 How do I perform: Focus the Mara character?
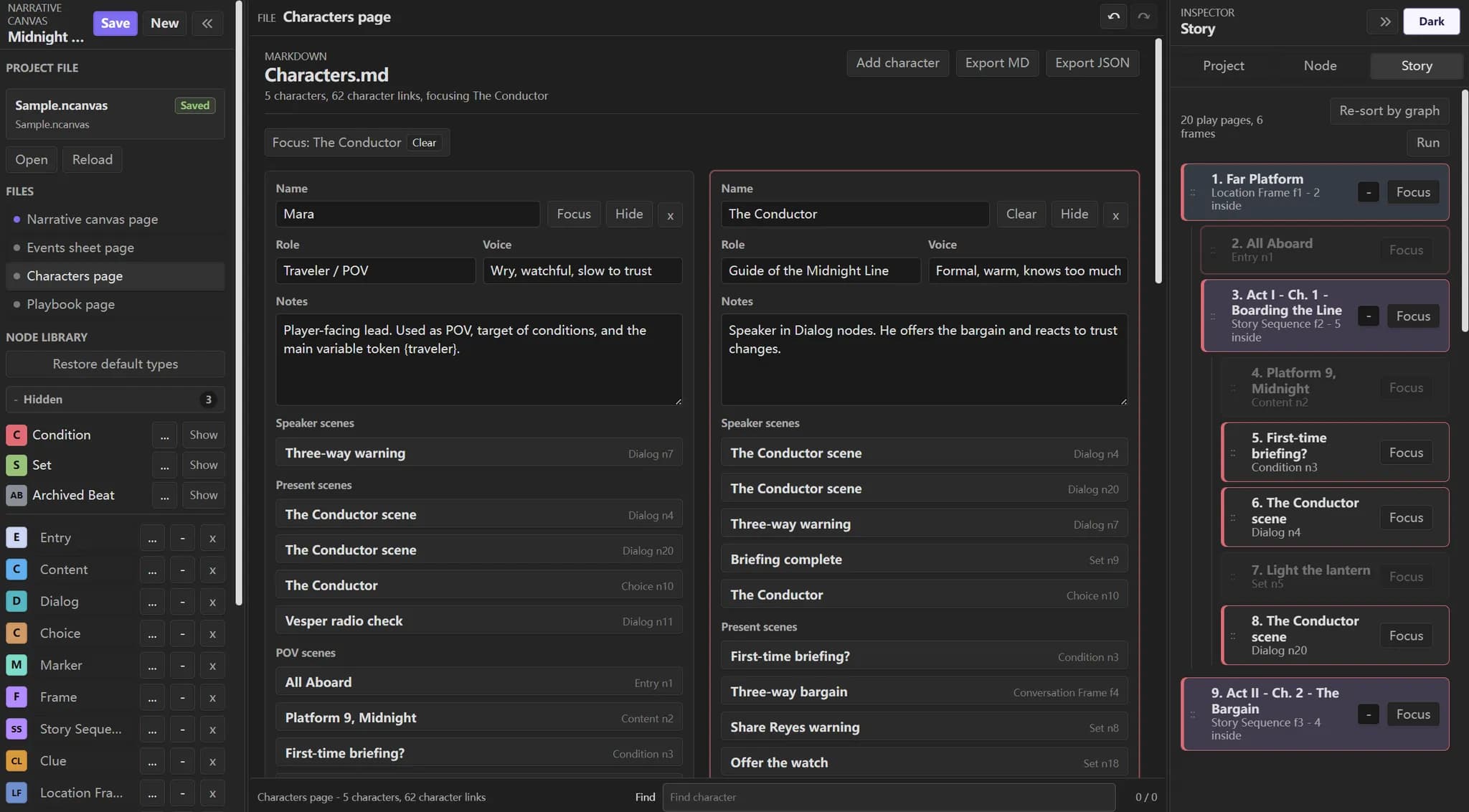click(x=574, y=214)
